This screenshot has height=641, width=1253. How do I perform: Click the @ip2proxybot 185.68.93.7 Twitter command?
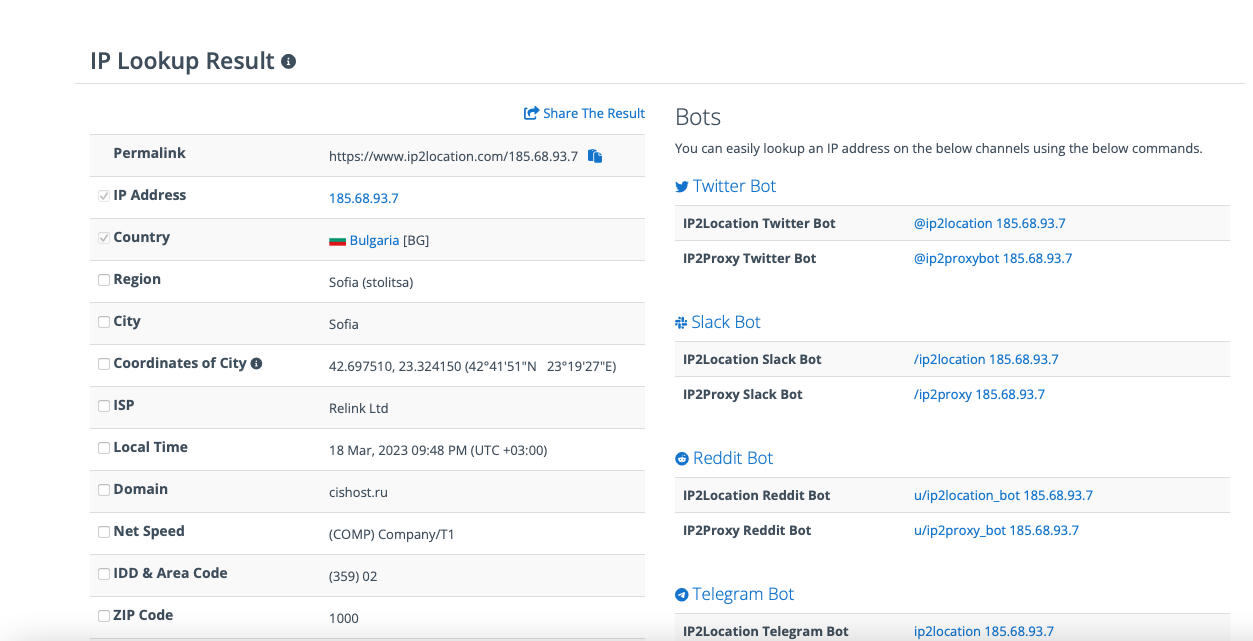992,258
